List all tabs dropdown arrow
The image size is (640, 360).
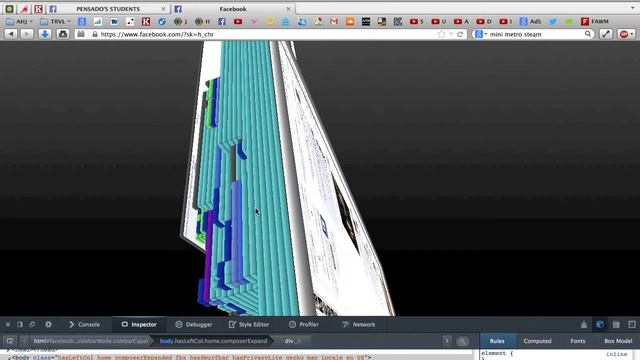(x=632, y=8)
